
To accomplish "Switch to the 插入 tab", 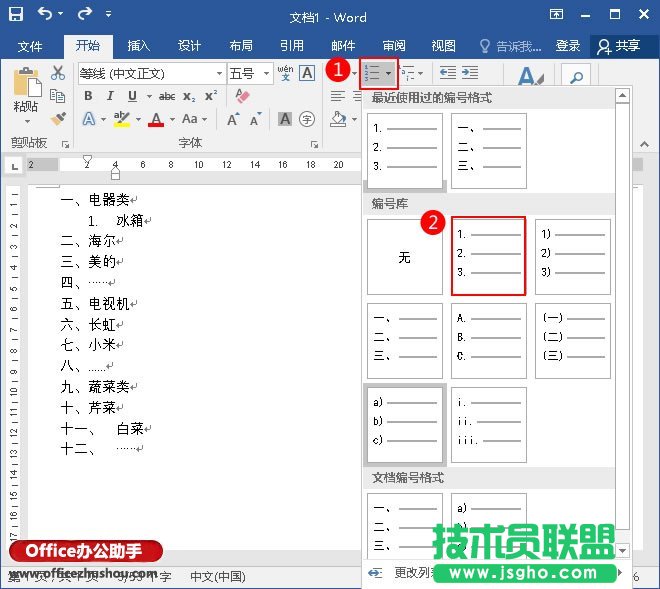I will (138, 45).
